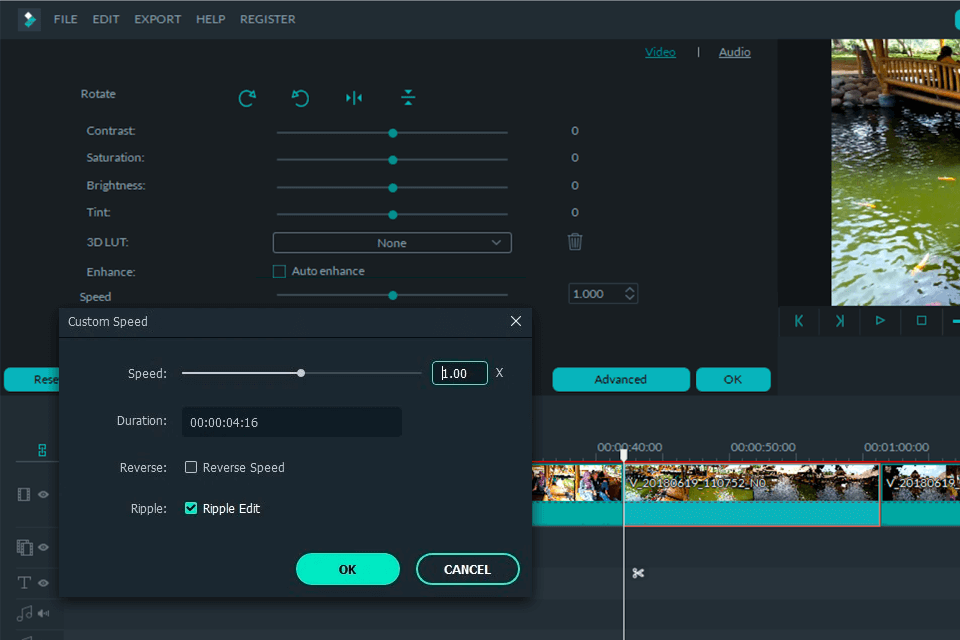960x640 pixels.
Task: Click the OK button beside Advanced
Action: pyautogui.click(x=733, y=379)
